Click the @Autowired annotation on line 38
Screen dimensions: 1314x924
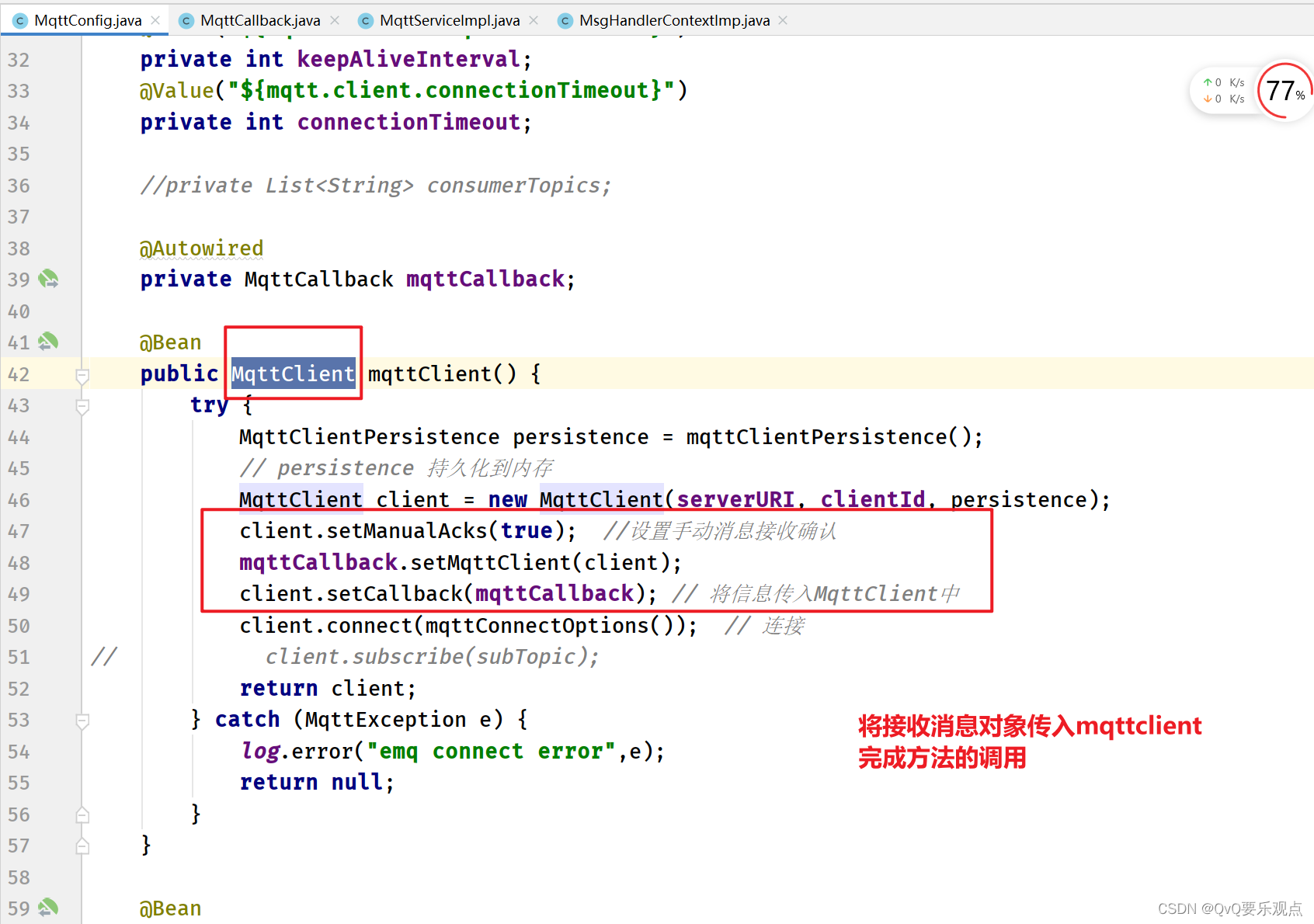point(201,248)
